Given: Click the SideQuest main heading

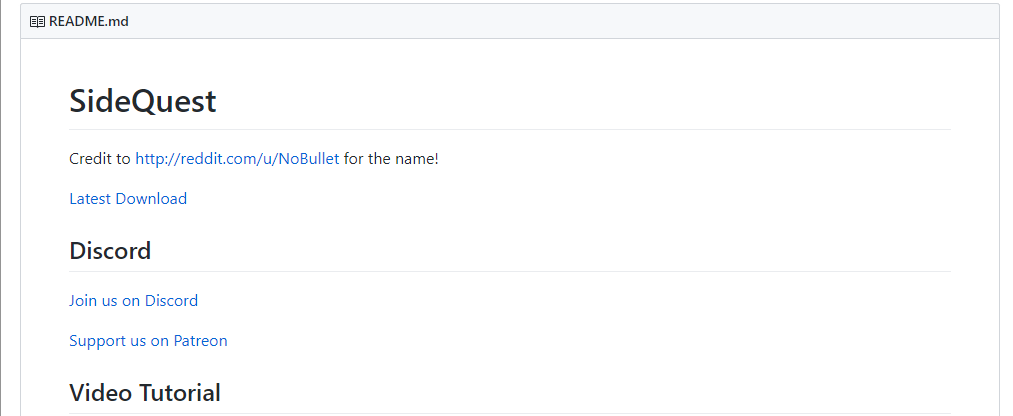Looking at the screenshot, I should tap(143, 101).
